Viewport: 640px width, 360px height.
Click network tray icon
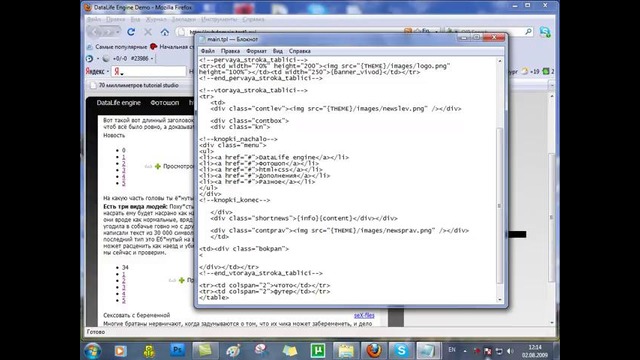point(499,351)
